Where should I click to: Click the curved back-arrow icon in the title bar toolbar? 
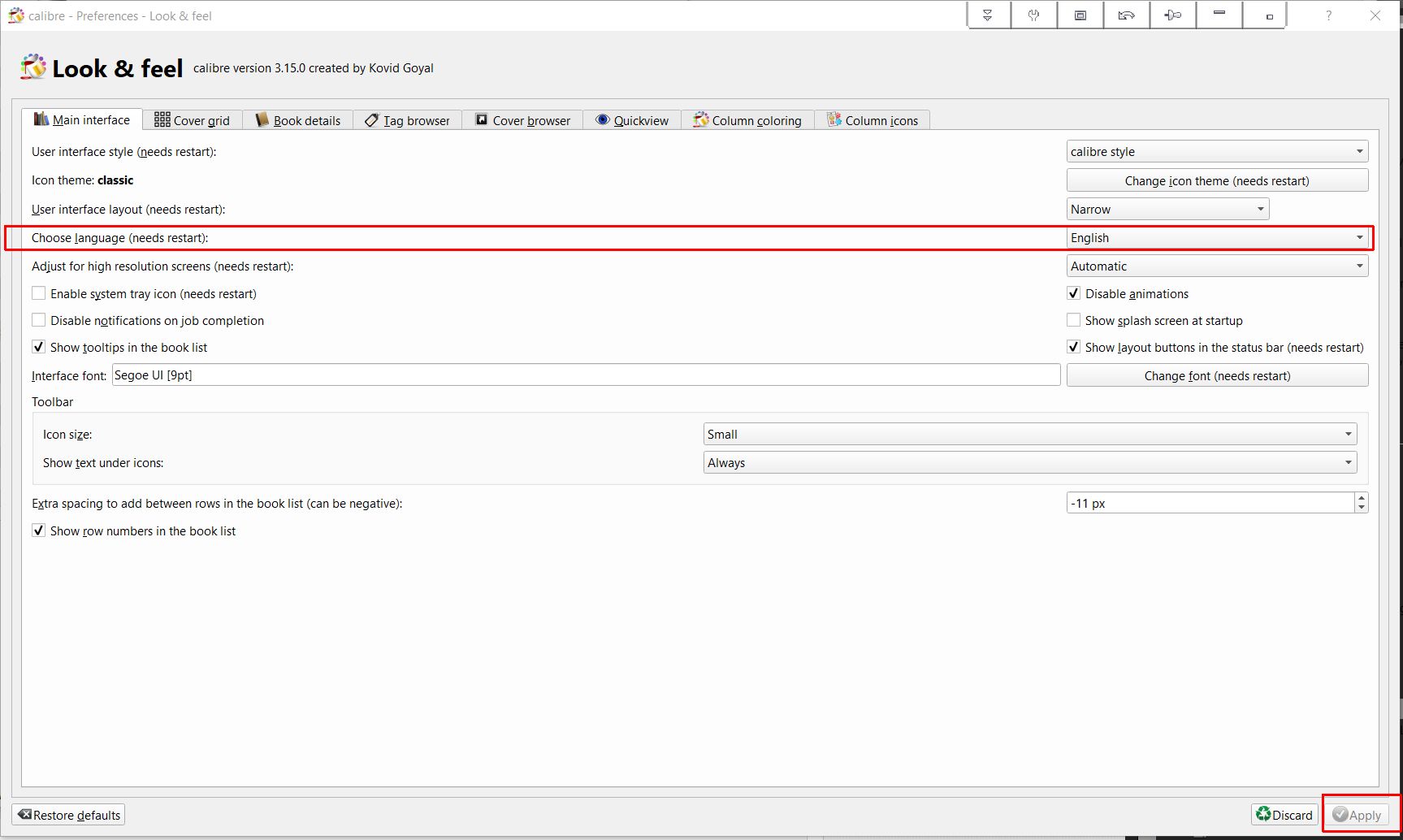[x=1127, y=15]
